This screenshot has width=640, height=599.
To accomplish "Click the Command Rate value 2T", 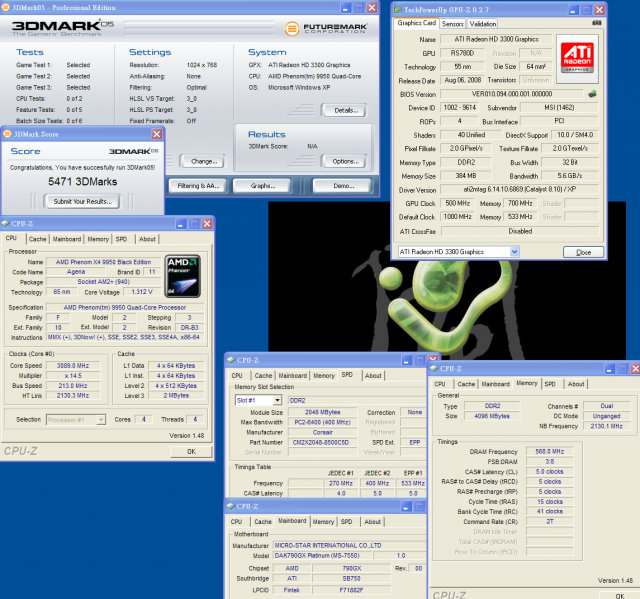I will [x=549, y=521].
